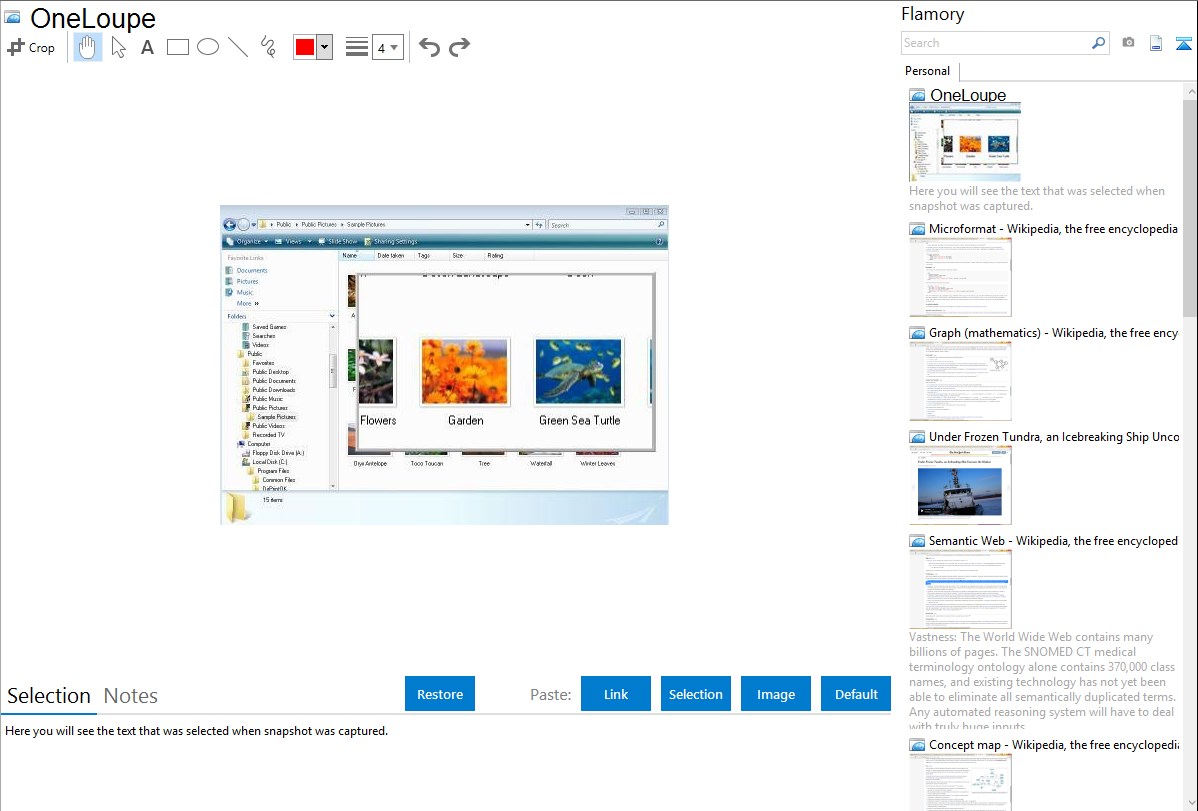Open the Microformat Wikipedia snapshot thumbnail
Screen dimensions: 1198x811
coord(960,277)
